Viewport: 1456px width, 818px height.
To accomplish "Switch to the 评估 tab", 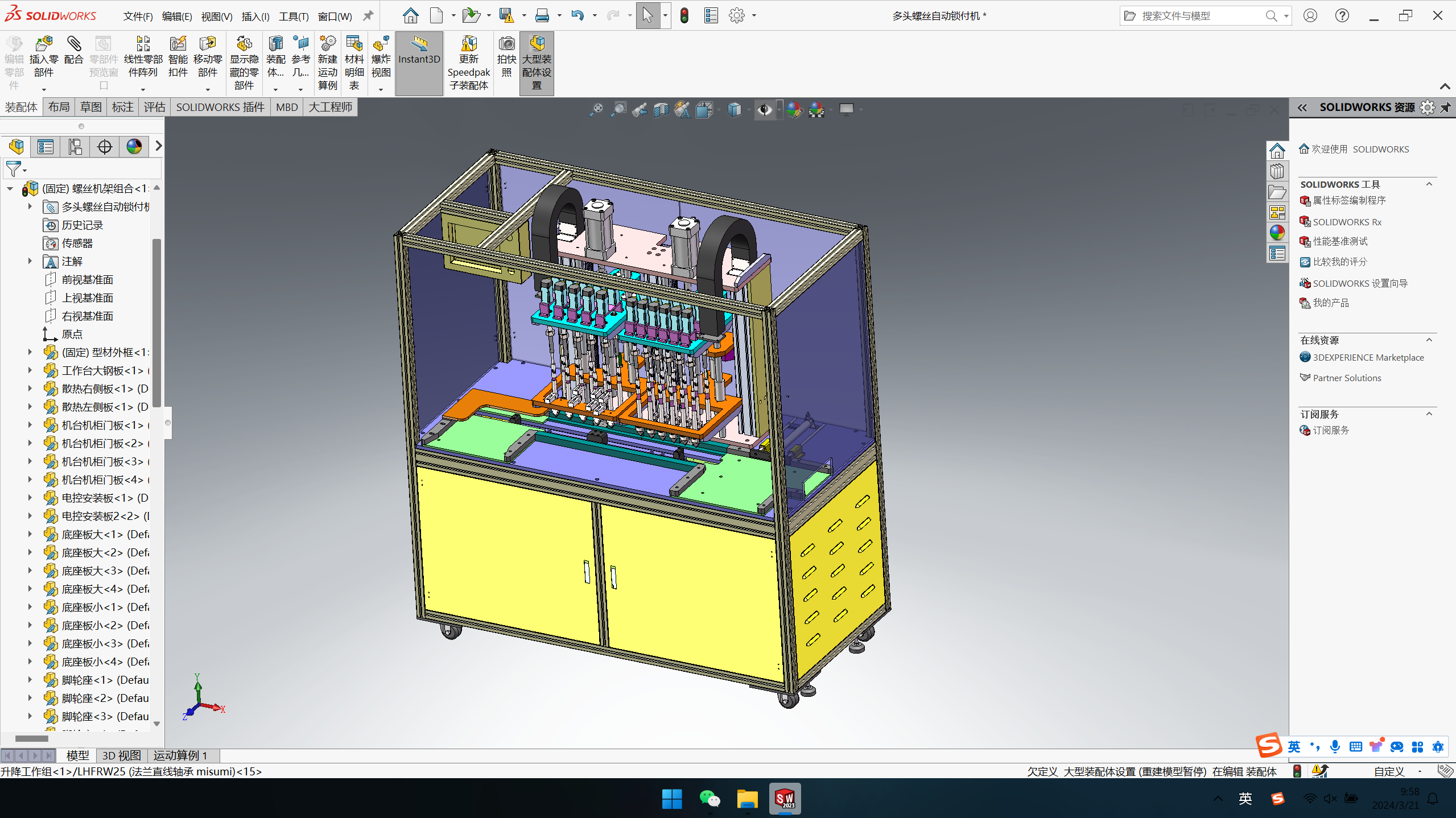I will pos(154,107).
